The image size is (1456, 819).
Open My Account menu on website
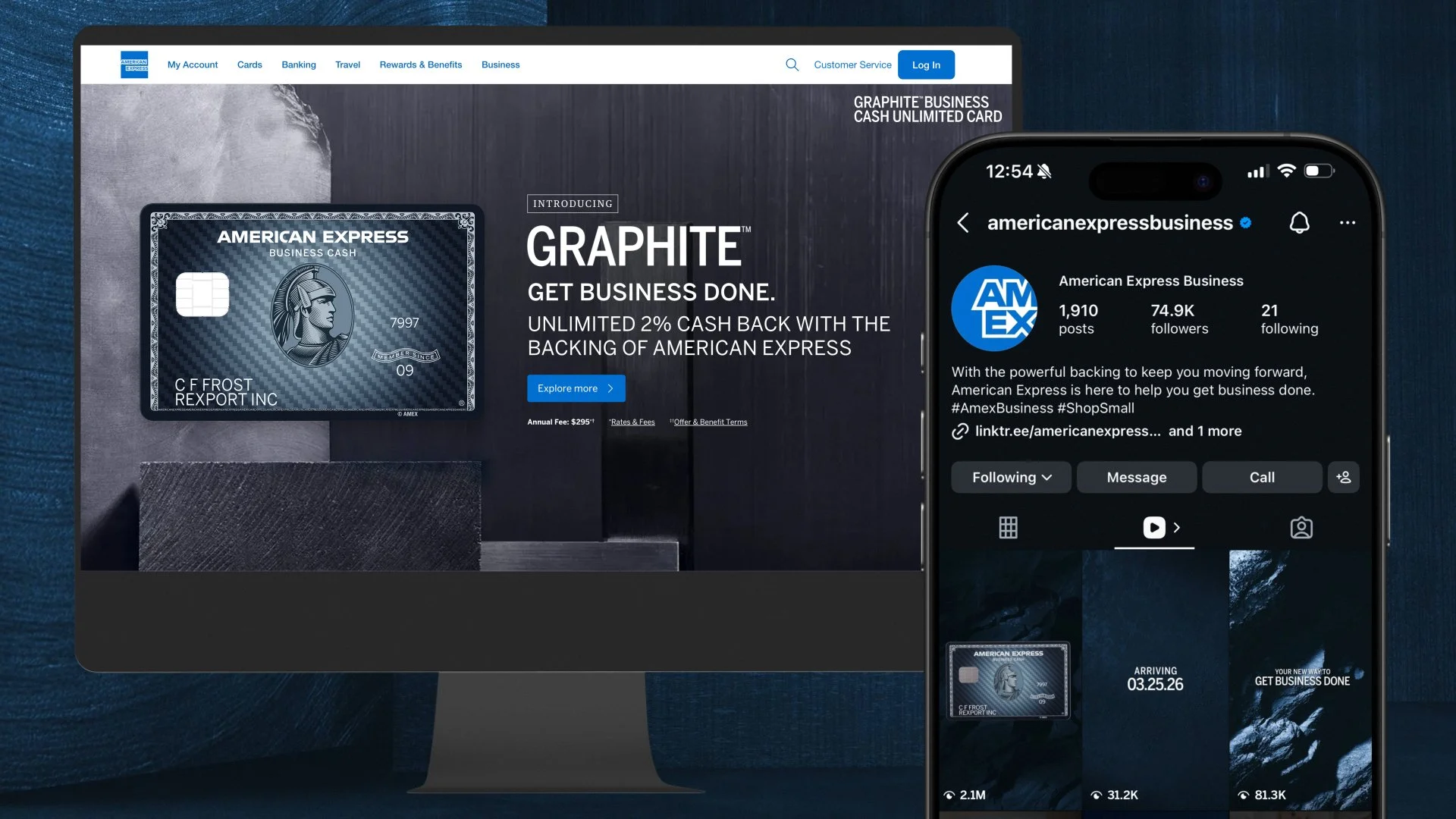[193, 64]
